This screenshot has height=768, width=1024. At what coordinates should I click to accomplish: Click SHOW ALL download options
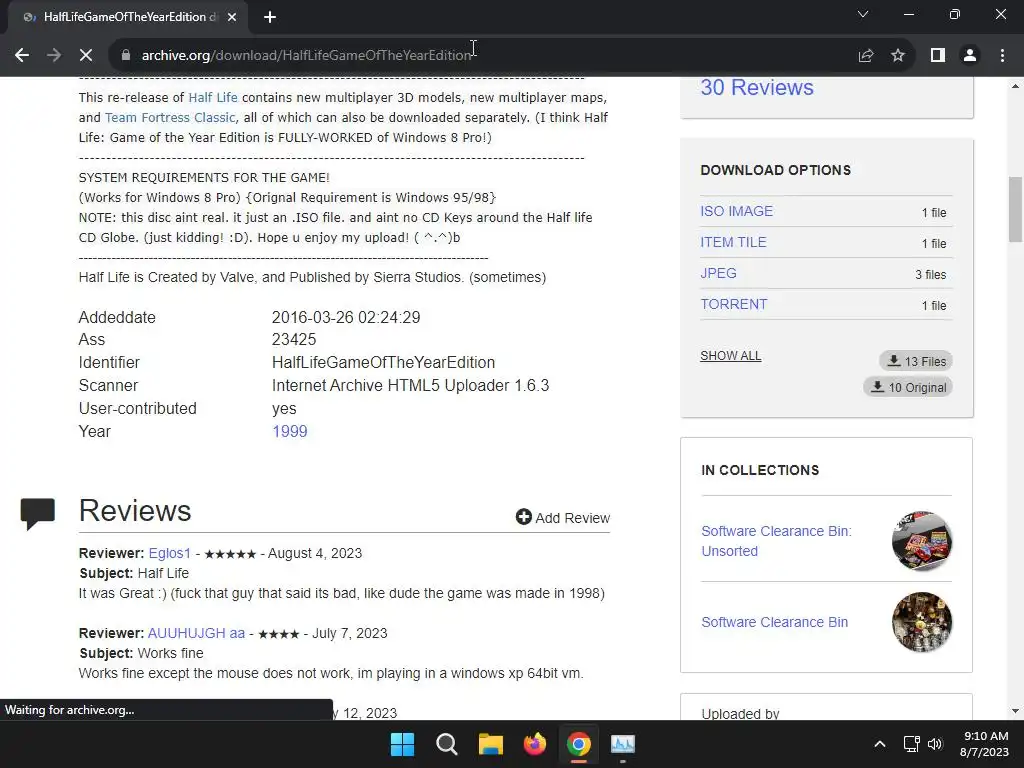[x=730, y=356]
